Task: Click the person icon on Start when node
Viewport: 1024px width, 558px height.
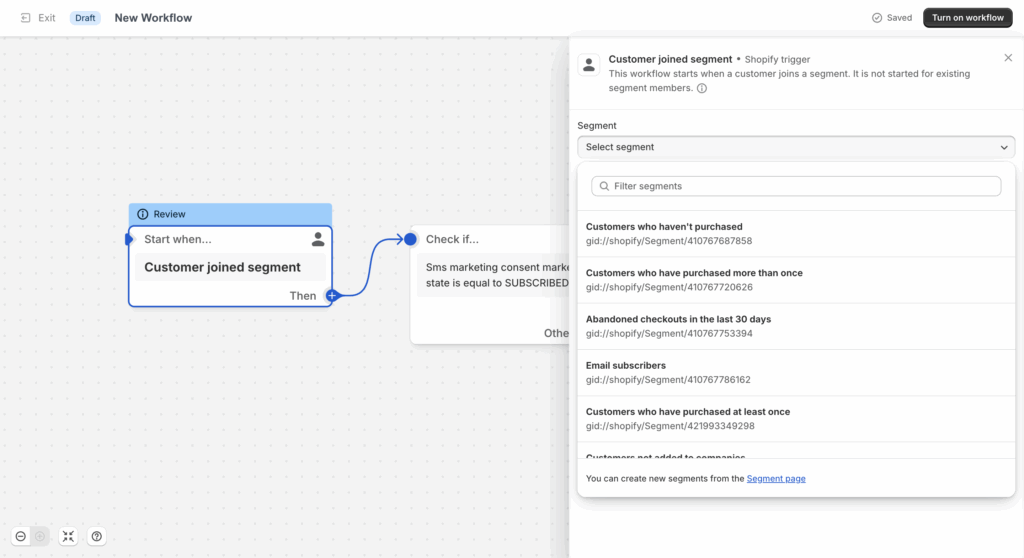Action: pyautogui.click(x=317, y=239)
